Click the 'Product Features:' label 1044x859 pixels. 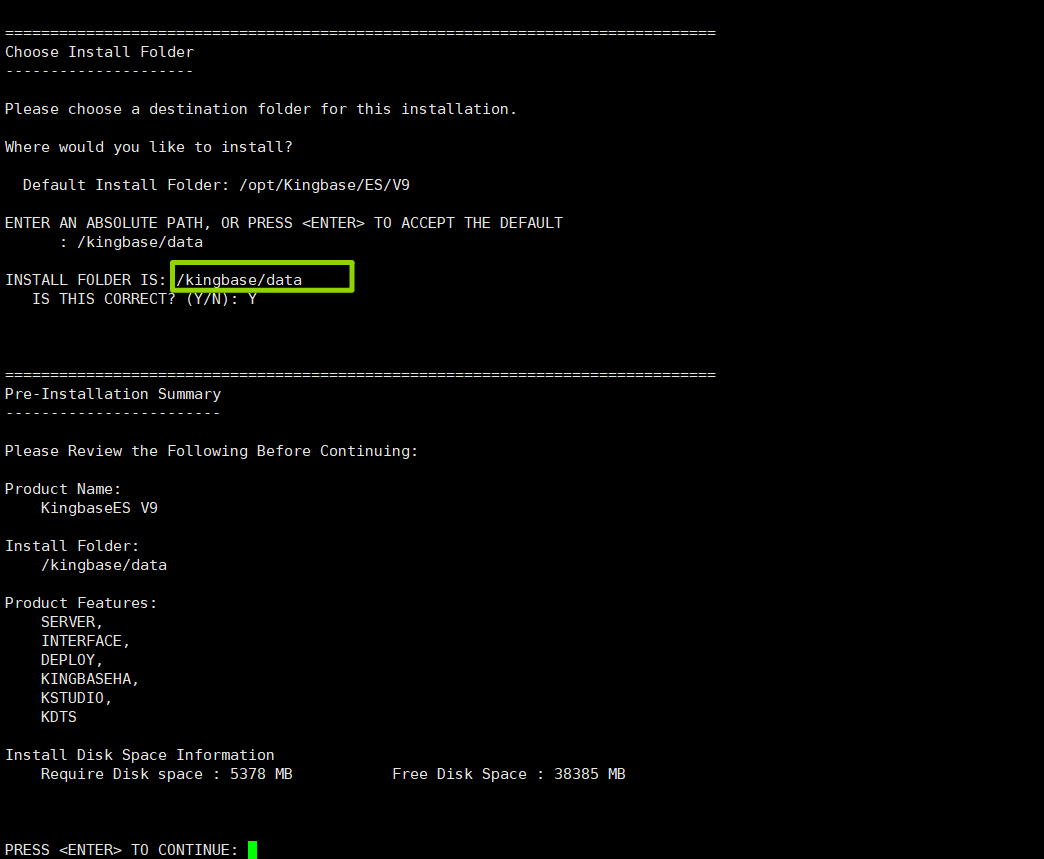(81, 603)
